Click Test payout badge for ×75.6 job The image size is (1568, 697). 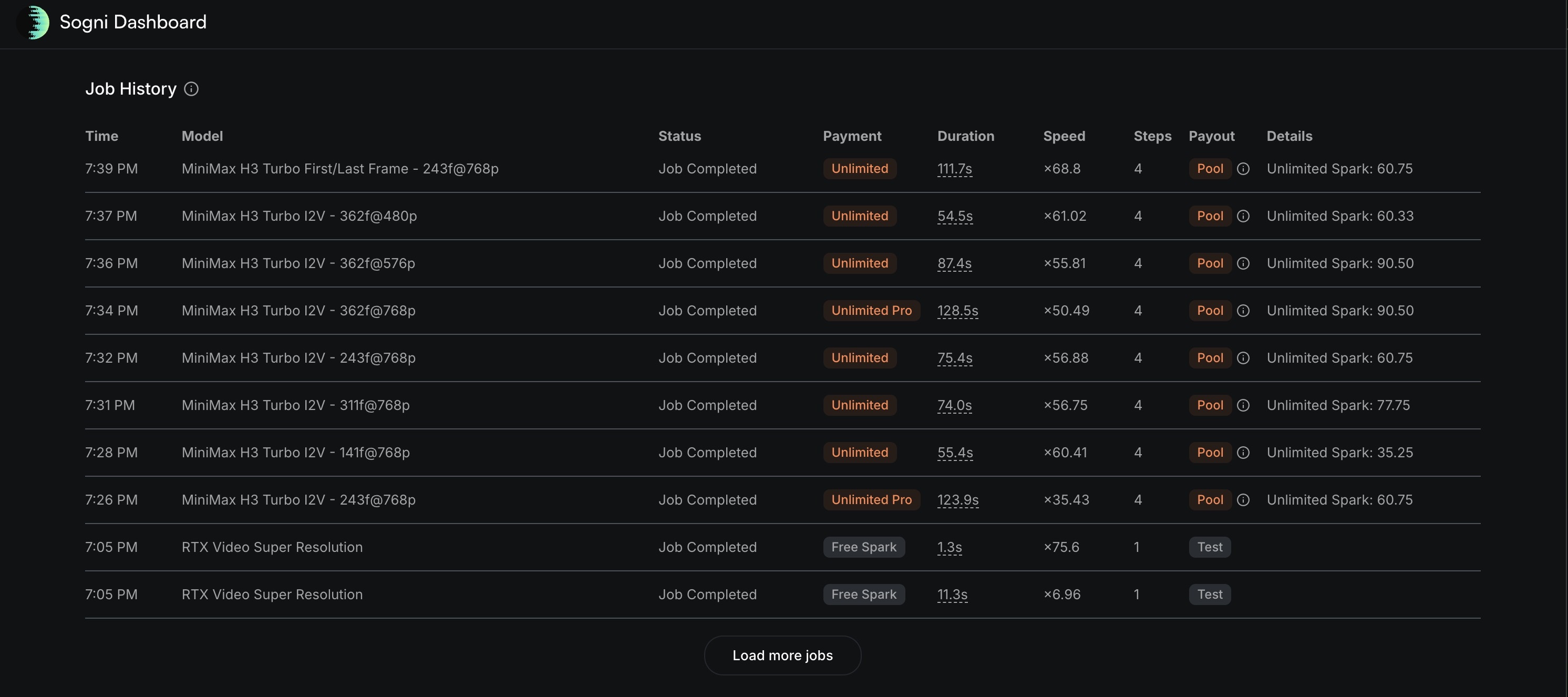tap(1210, 547)
